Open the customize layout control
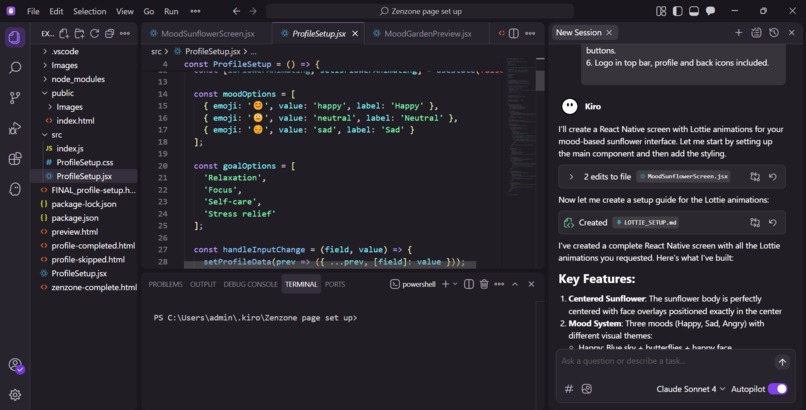 (x=661, y=11)
